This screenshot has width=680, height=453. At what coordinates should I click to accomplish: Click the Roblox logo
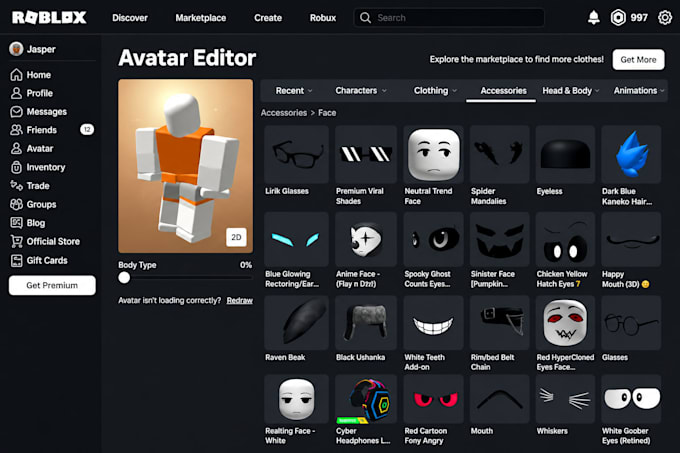[x=49, y=18]
